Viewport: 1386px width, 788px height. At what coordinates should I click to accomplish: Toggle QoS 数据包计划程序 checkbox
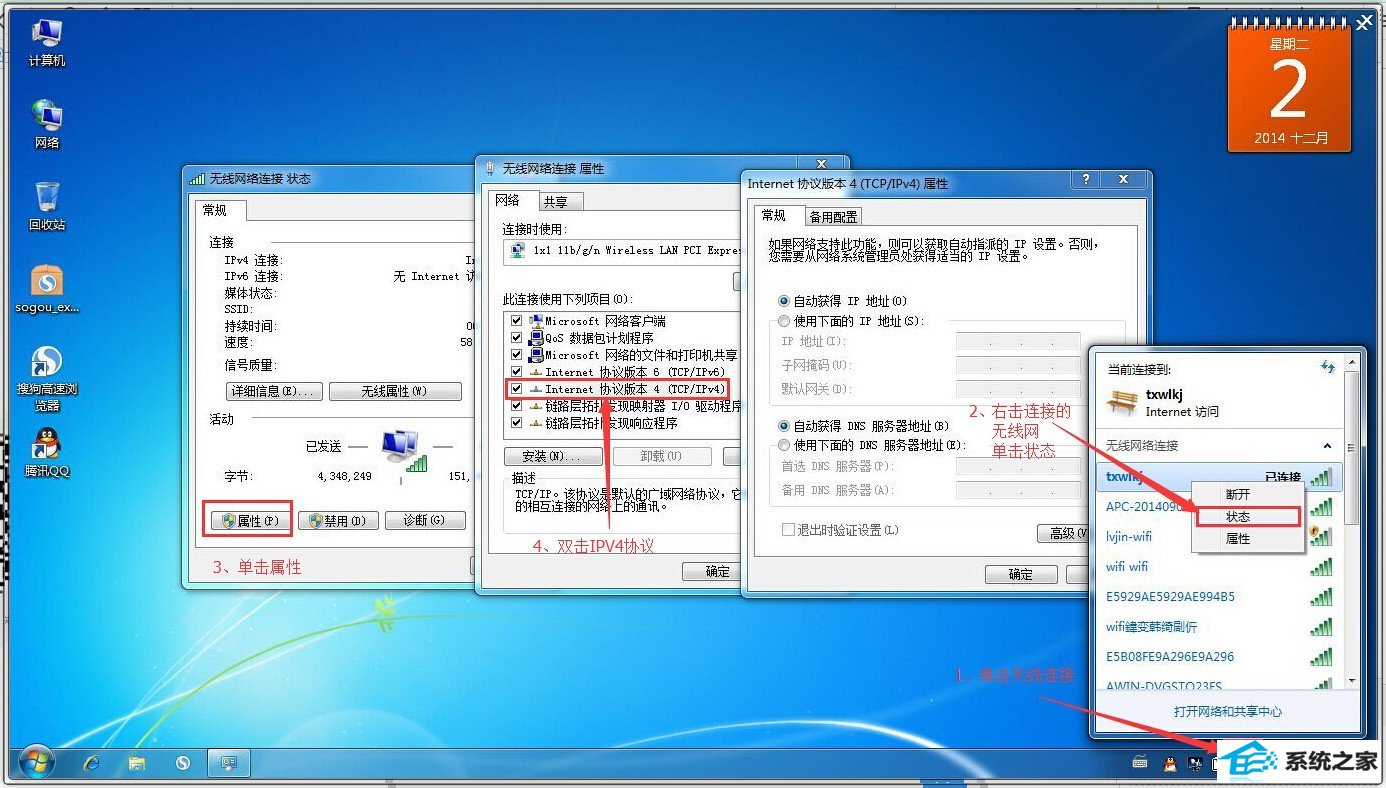click(517, 338)
